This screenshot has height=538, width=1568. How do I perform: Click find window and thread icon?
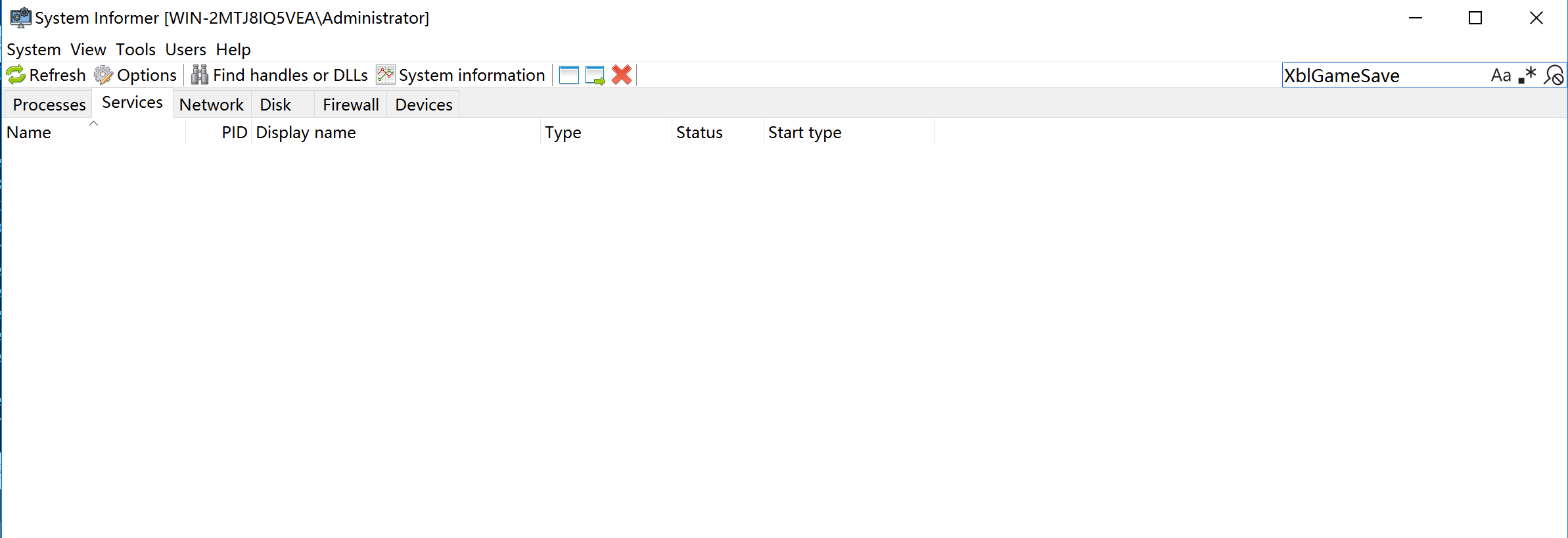pos(595,75)
